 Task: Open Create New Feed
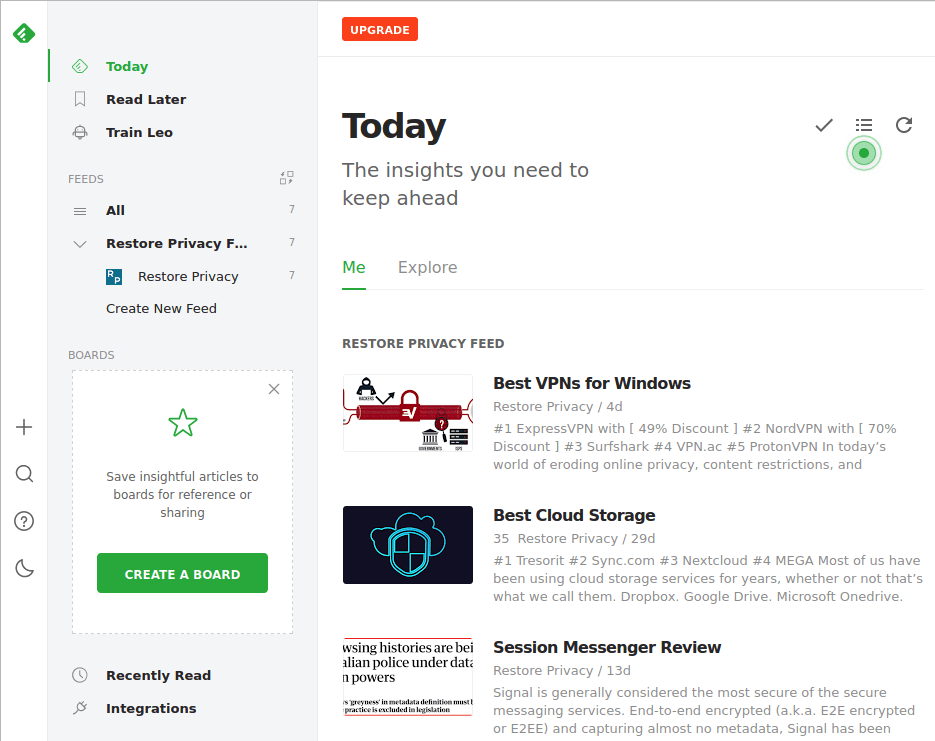(x=161, y=308)
